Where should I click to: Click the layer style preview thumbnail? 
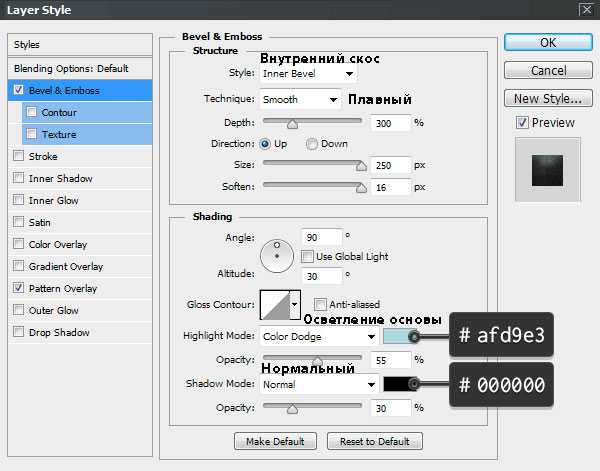coord(548,169)
